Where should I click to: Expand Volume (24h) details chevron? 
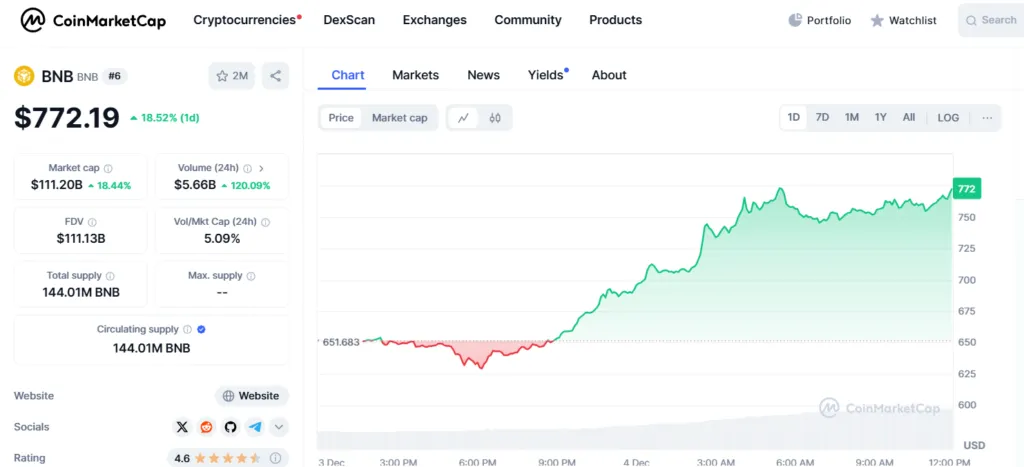click(x=262, y=168)
